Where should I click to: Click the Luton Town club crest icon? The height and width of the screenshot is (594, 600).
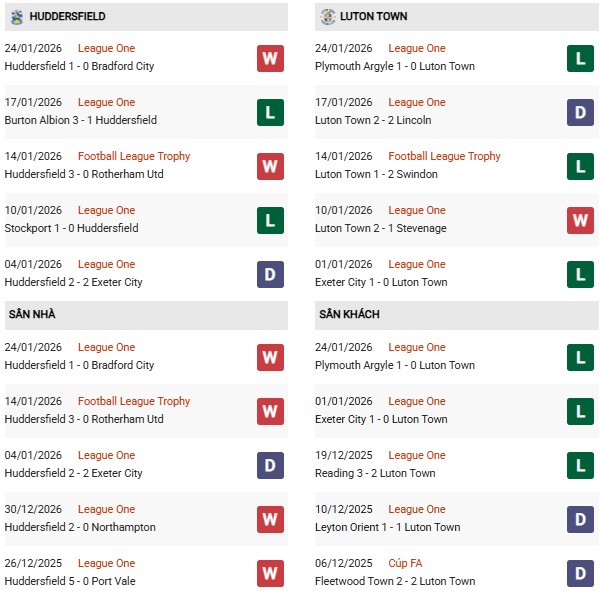click(327, 17)
